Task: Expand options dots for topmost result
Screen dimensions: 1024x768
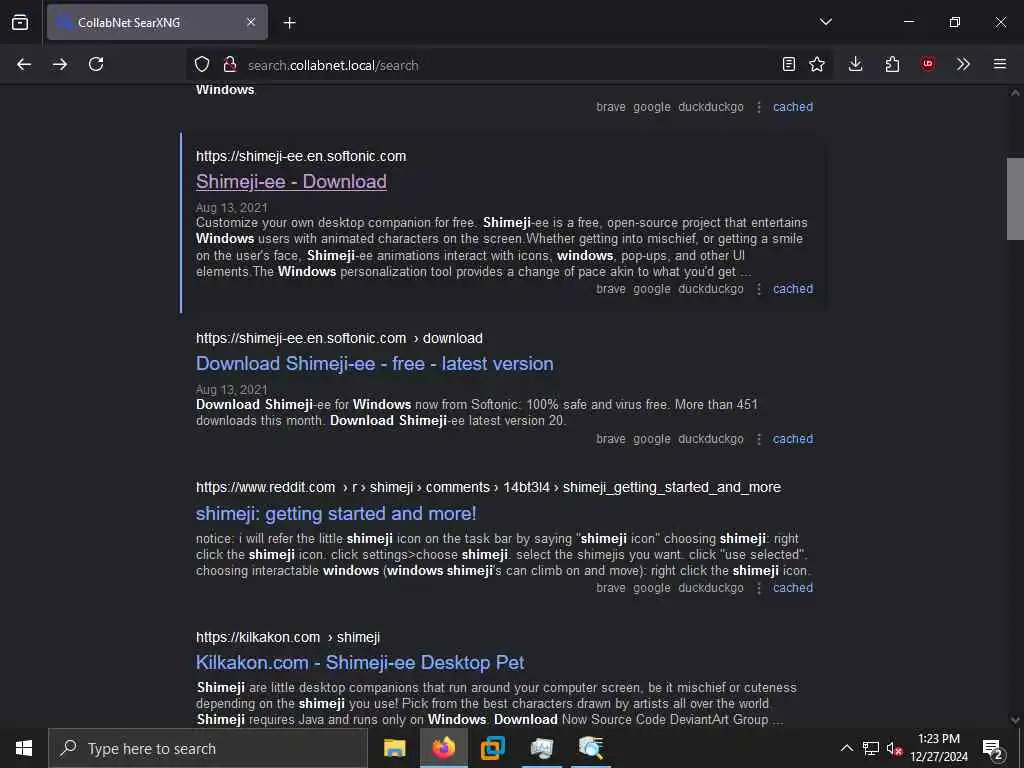Action: (759, 107)
